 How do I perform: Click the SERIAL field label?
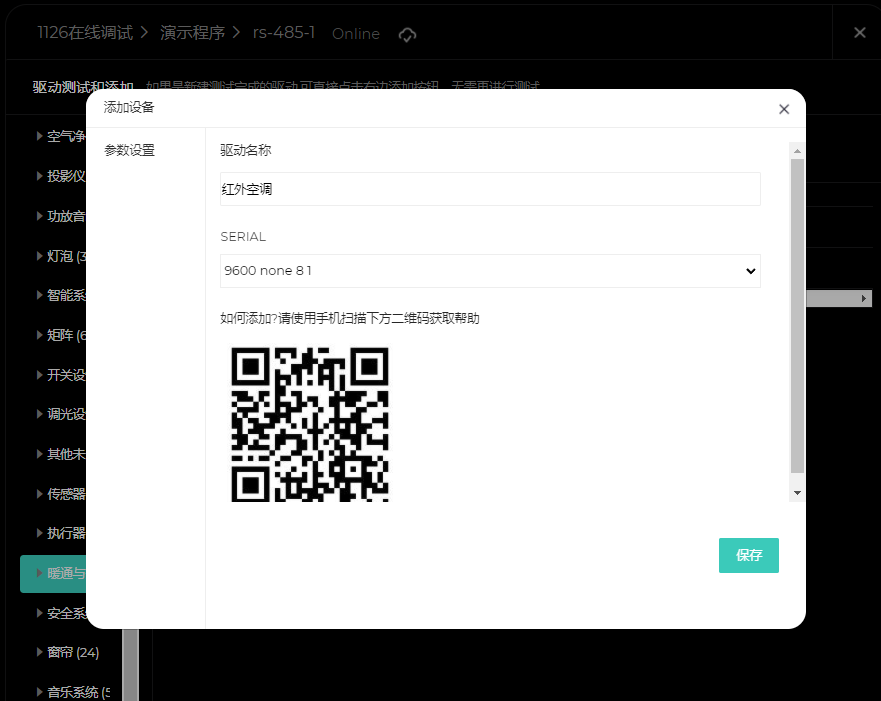(x=243, y=236)
